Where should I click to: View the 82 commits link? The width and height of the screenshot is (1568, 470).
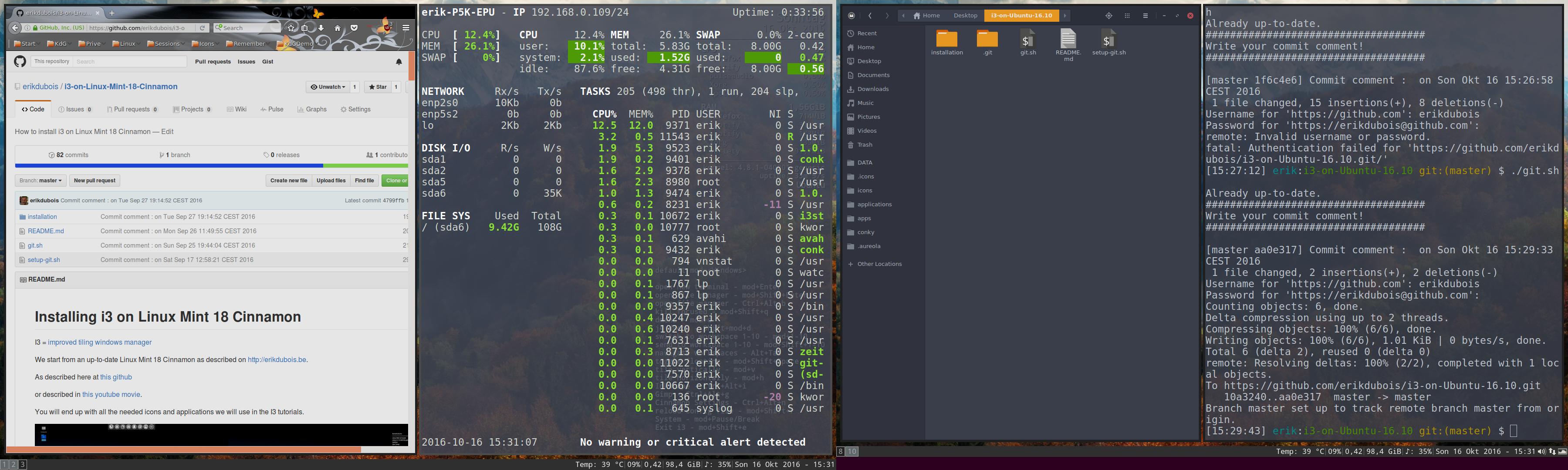(69, 155)
